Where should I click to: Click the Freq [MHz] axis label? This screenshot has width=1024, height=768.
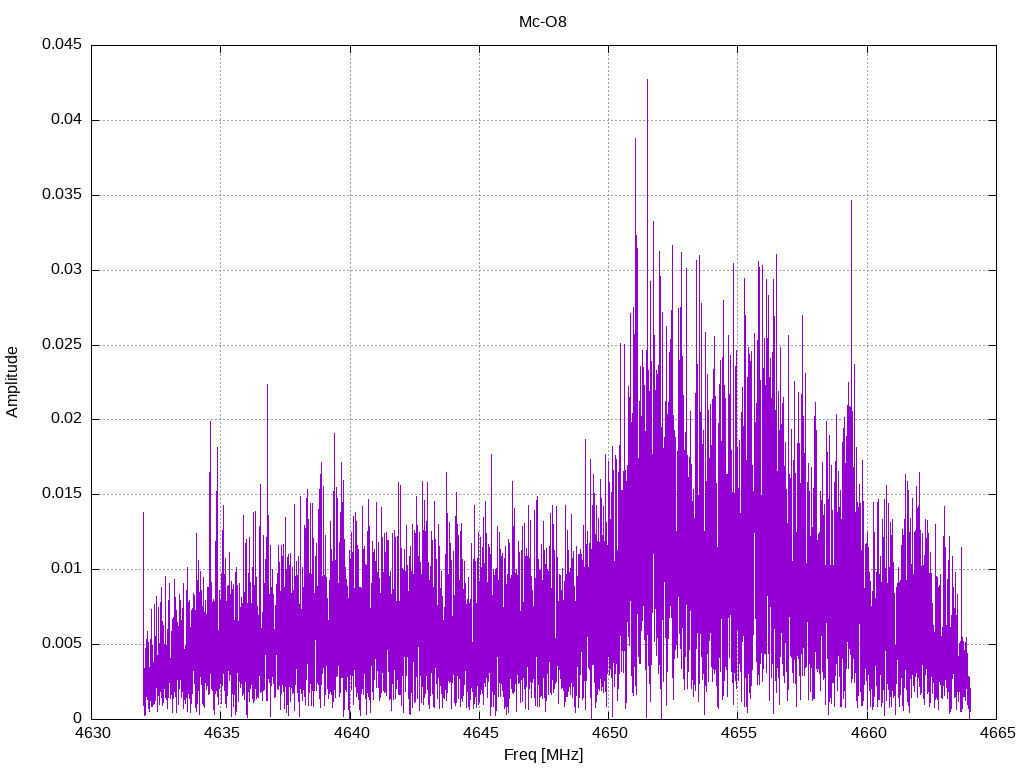(543, 755)
